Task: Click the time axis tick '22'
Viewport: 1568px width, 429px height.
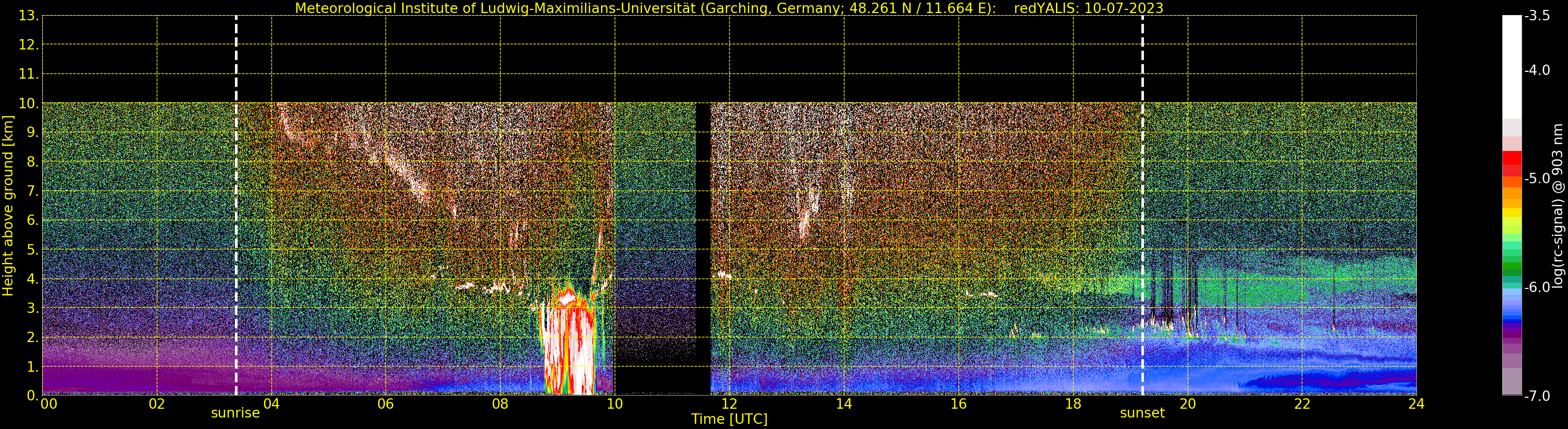Action: (1302, 404)
